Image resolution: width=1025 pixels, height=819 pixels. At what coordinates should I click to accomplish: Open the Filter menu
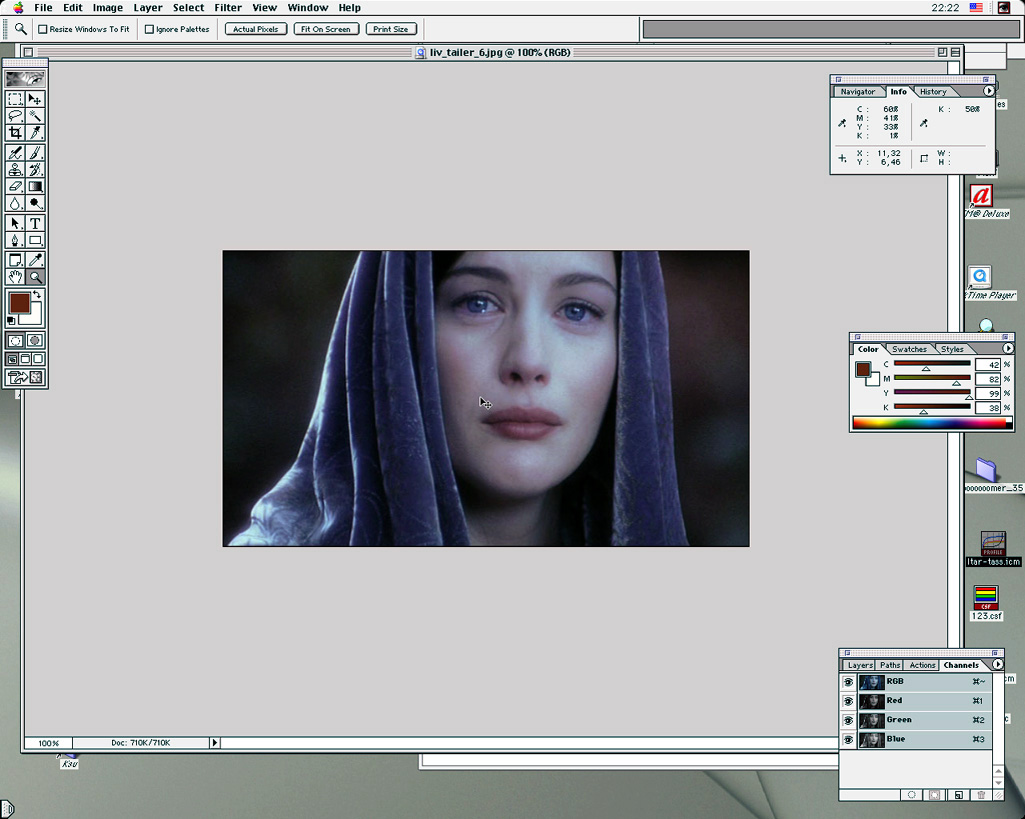coord(228,8)
